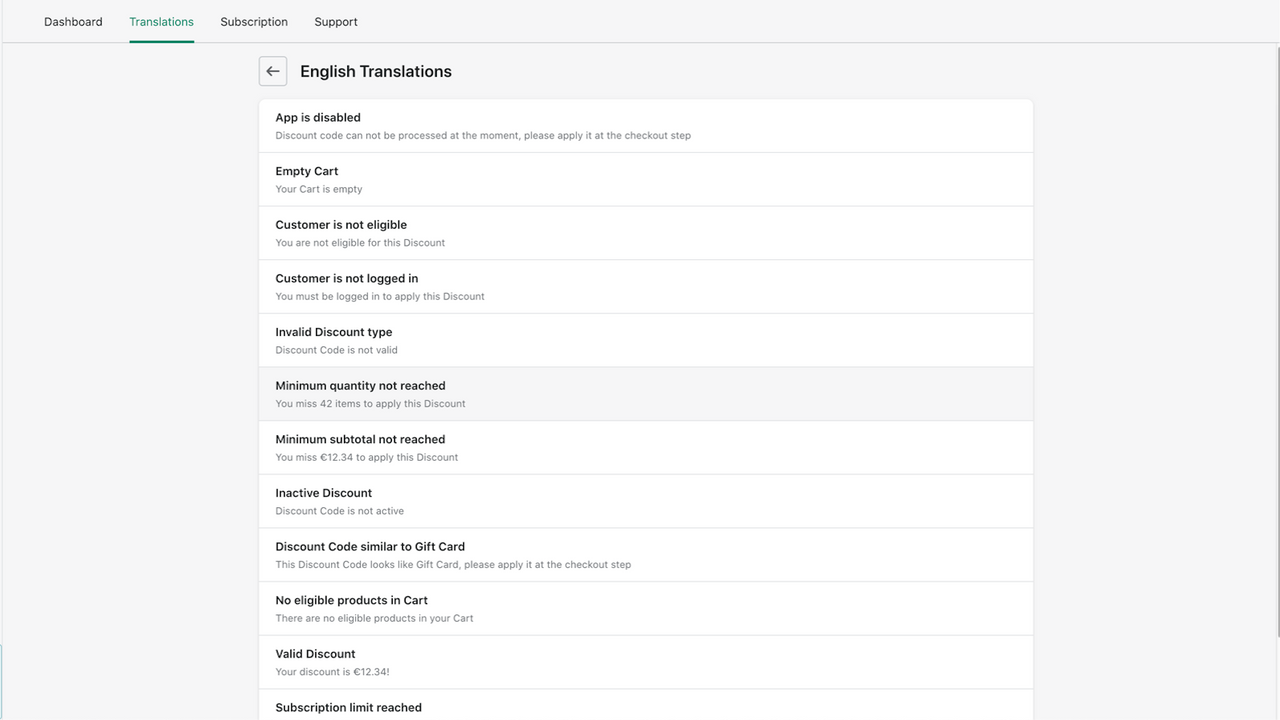Go to the Support tab
This screenshot has width=1280, height=720.
[x=335, y=21]
